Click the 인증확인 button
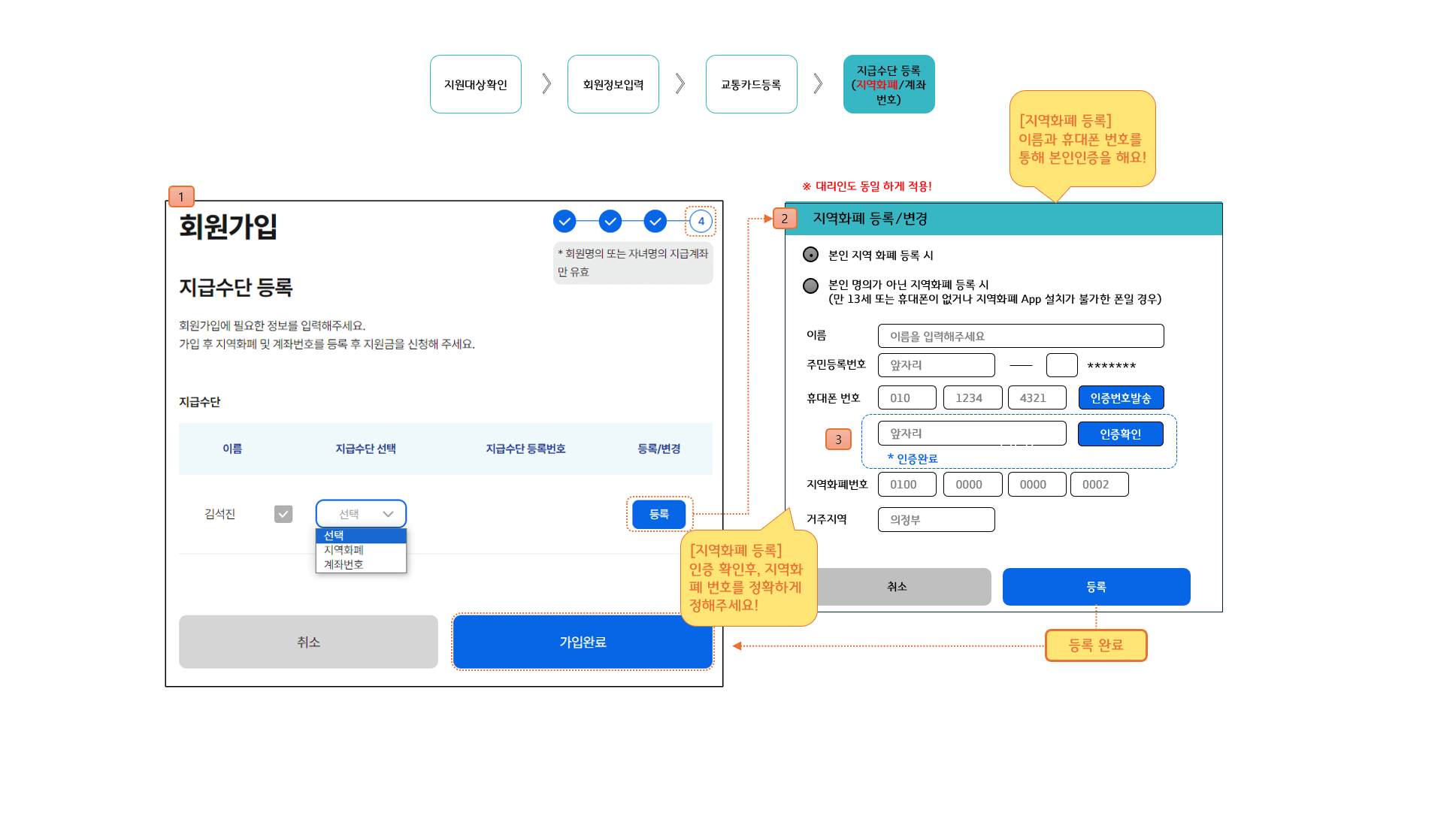1456x819 pixels. pos(1120,434)
